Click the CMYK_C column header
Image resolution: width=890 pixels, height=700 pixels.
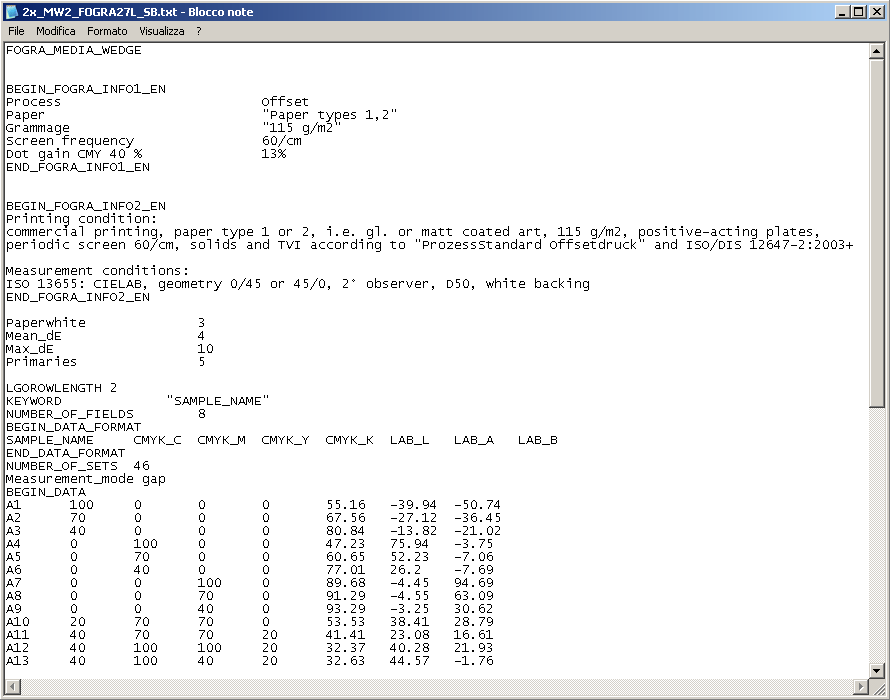point(157,440)
